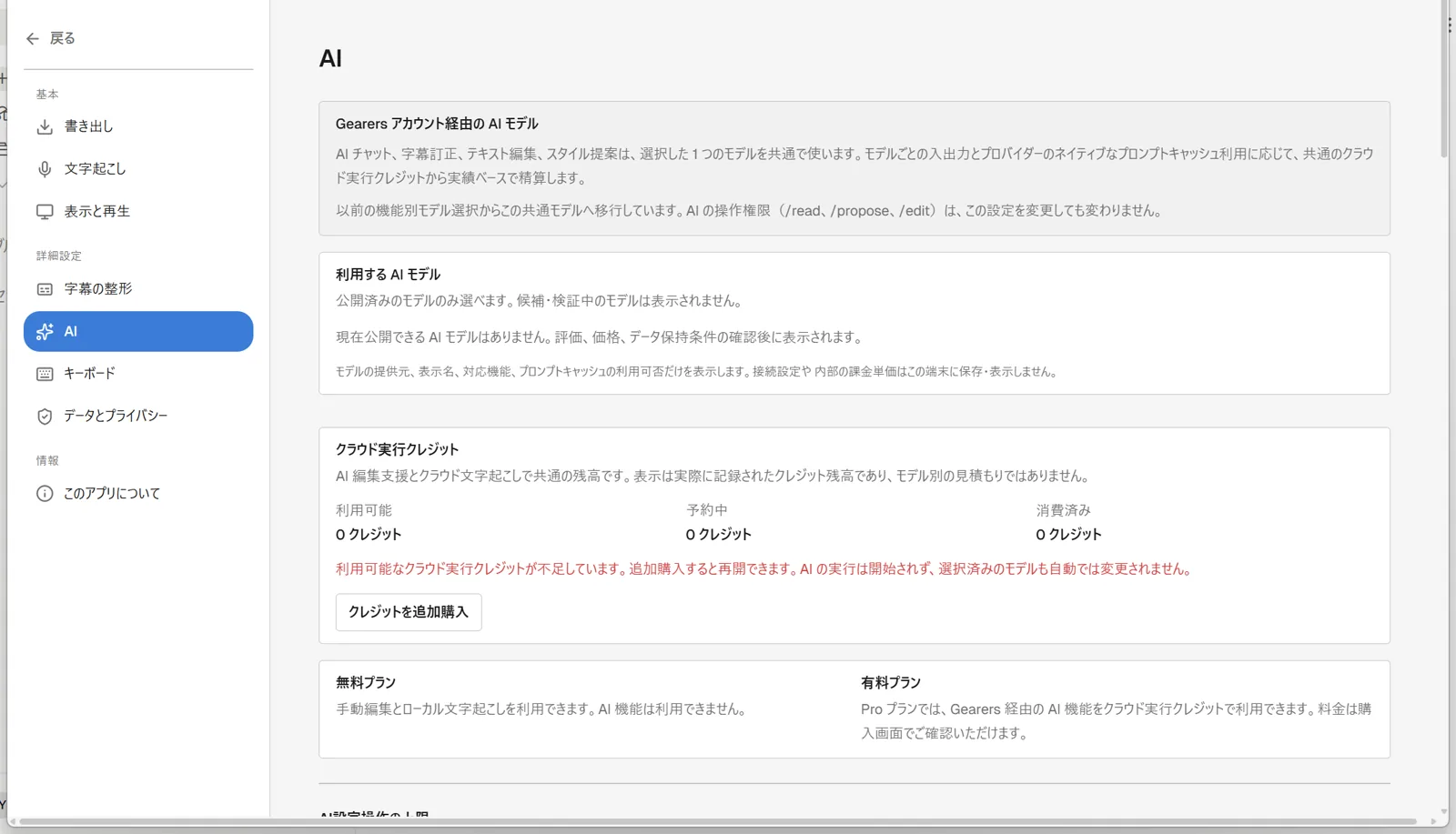Click the 詳細設定 sidebar section label
Image resolution: width=1456 pixels, height=834 pixels.
59,256
